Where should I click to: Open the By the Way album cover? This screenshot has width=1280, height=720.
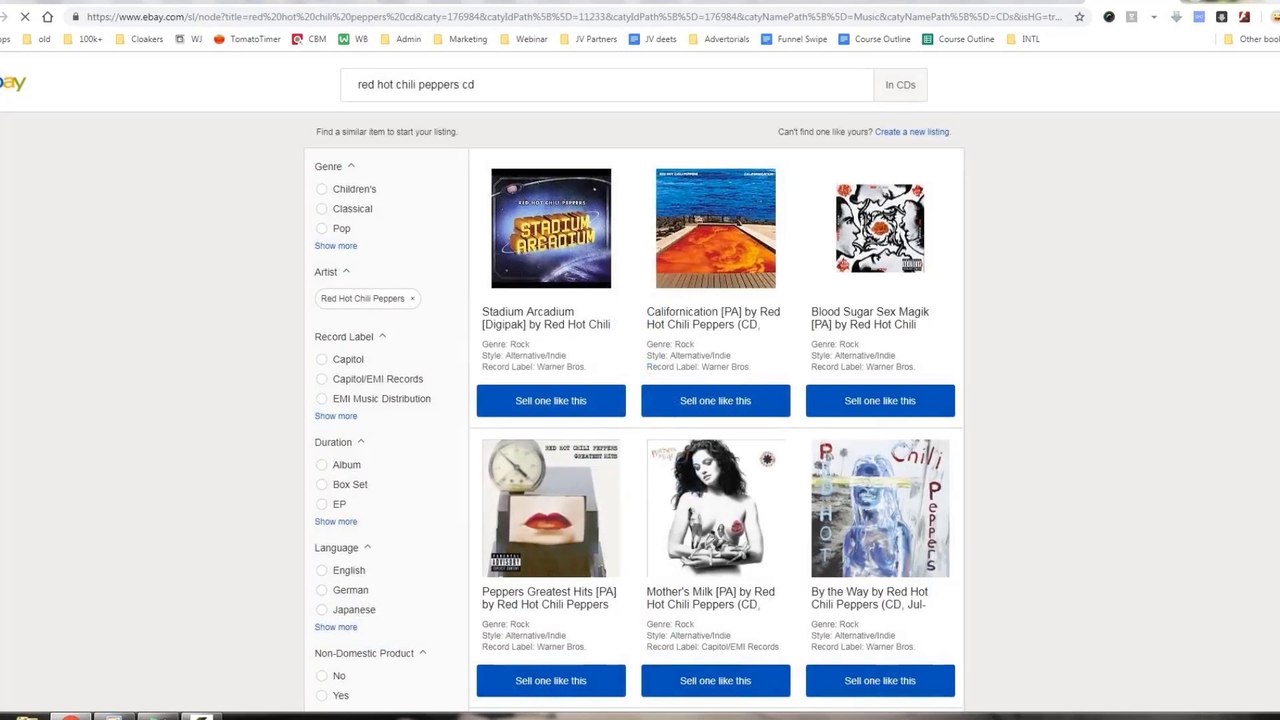pos(880,508)
